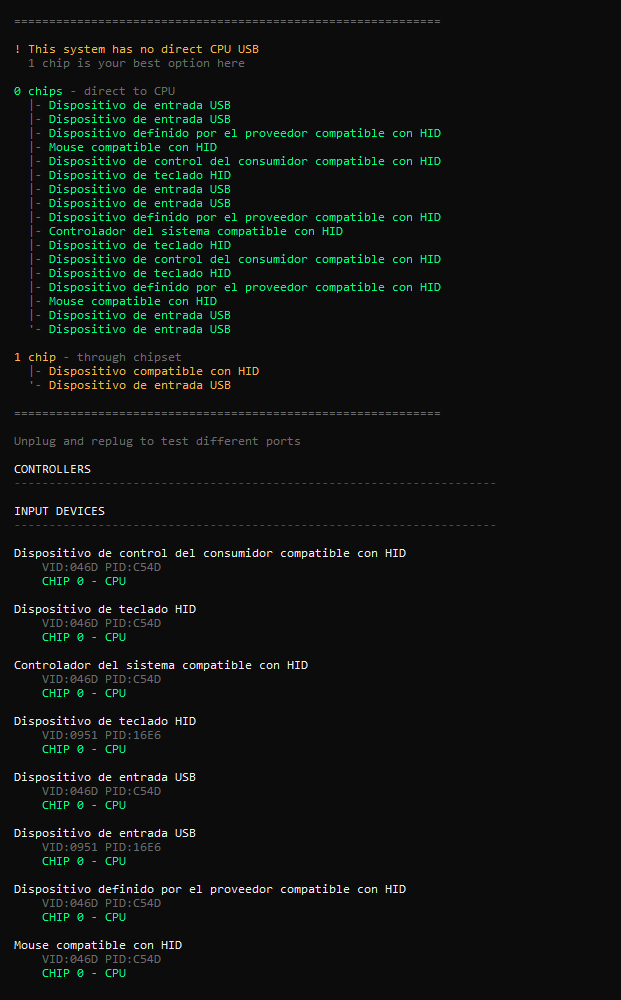Select green tree row "Controlador del sistema compatible con HID"
This screenshot has width=621, height=1000.
pos(196,231)
